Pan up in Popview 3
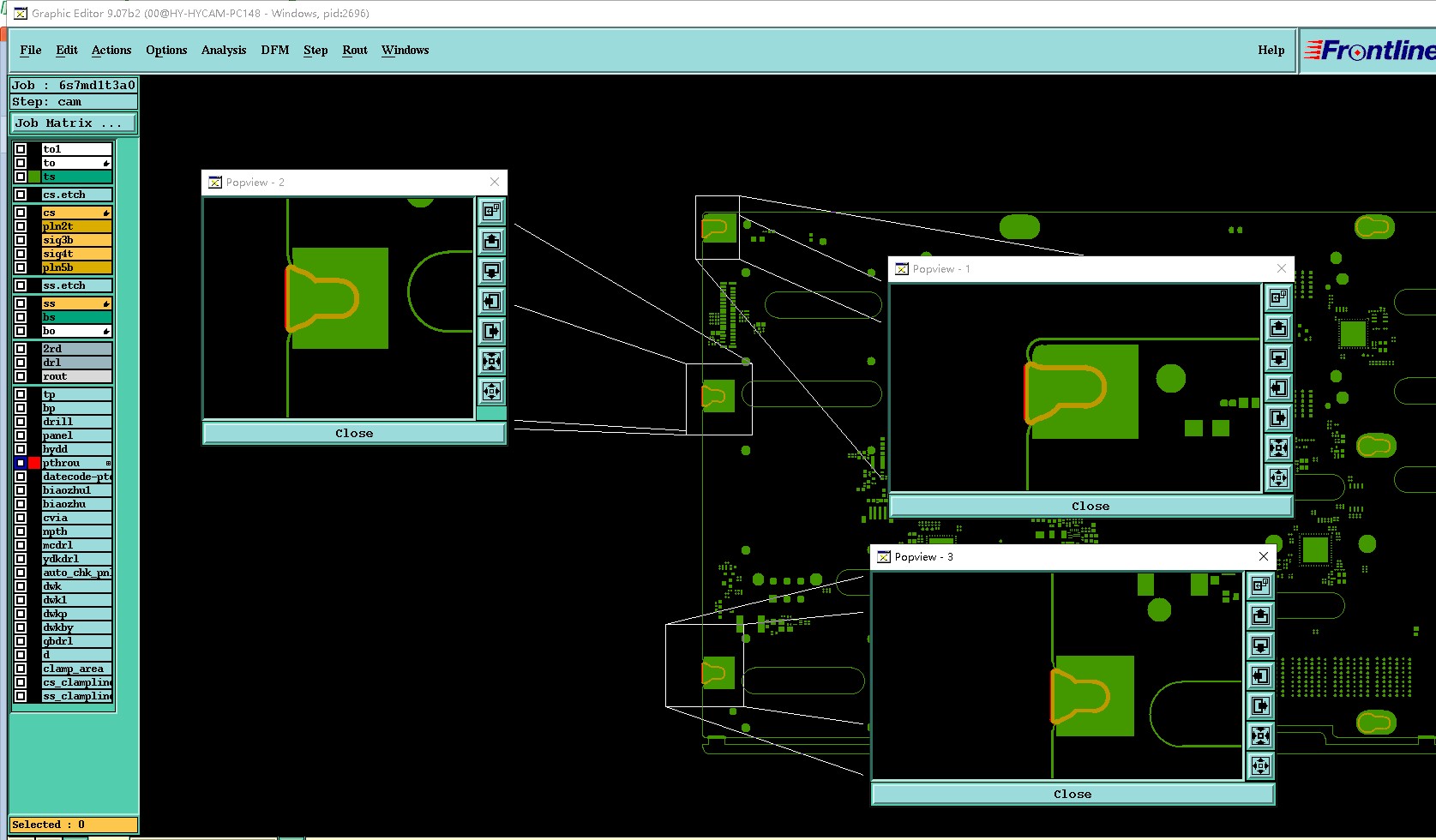 coord(1260,615)
